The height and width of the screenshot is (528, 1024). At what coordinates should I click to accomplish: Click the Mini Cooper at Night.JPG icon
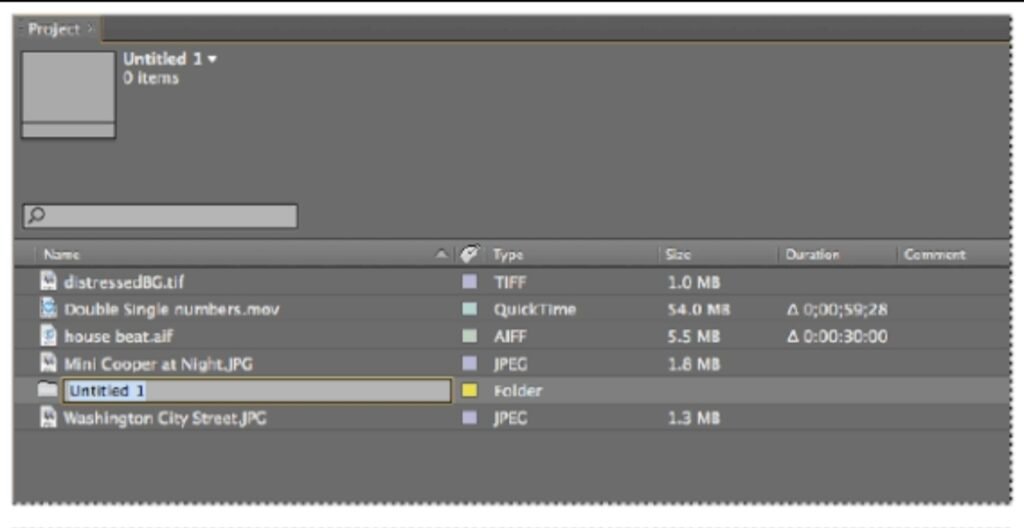(47, 364)
